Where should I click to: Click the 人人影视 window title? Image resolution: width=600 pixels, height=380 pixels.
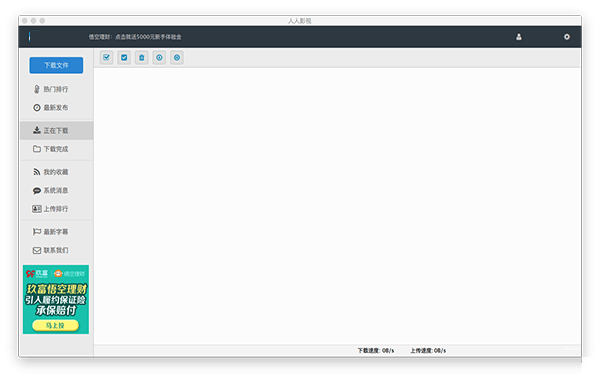(300, 21)
